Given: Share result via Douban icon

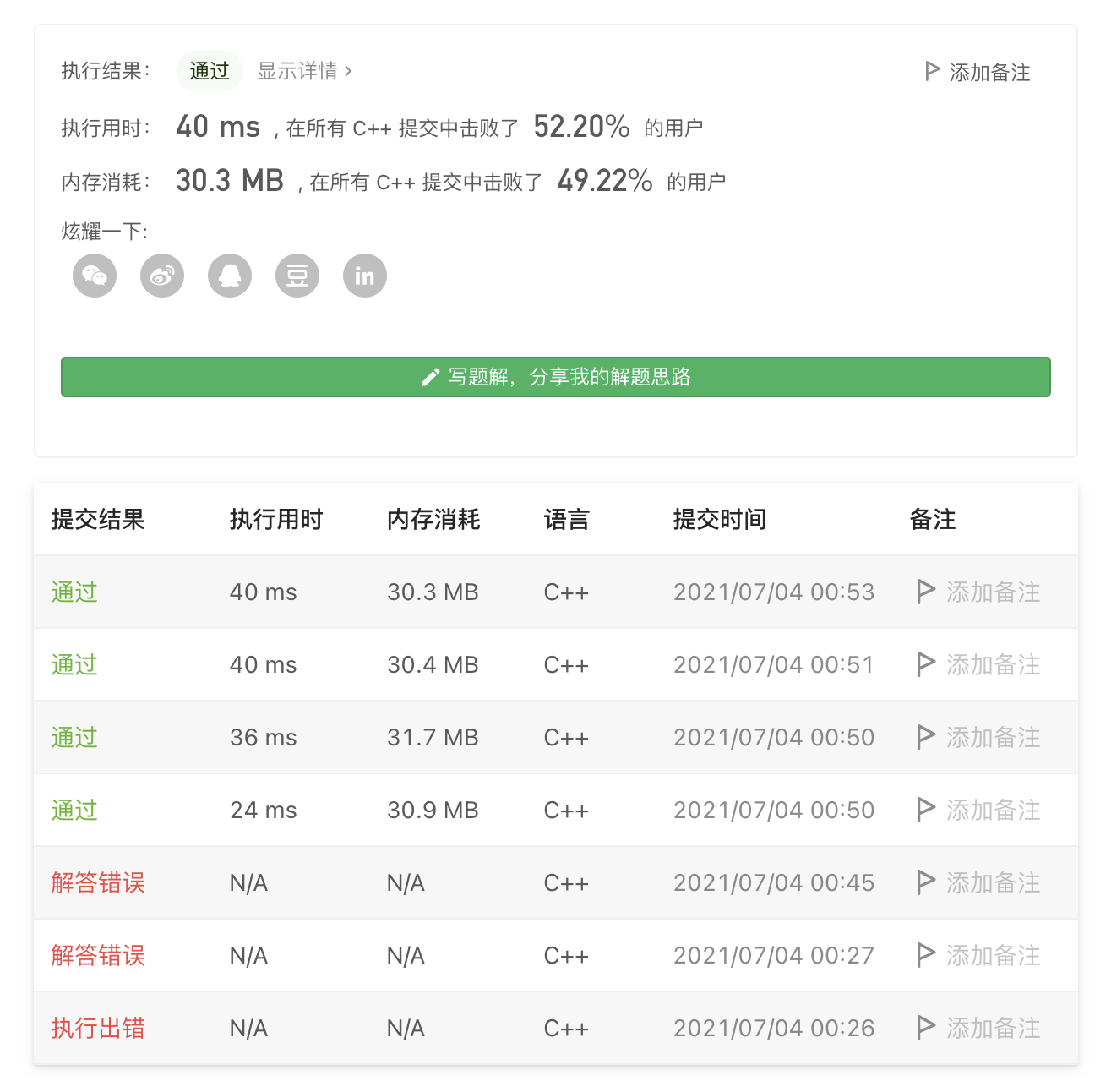Looking at the screenshot, I should coord(297,276).
